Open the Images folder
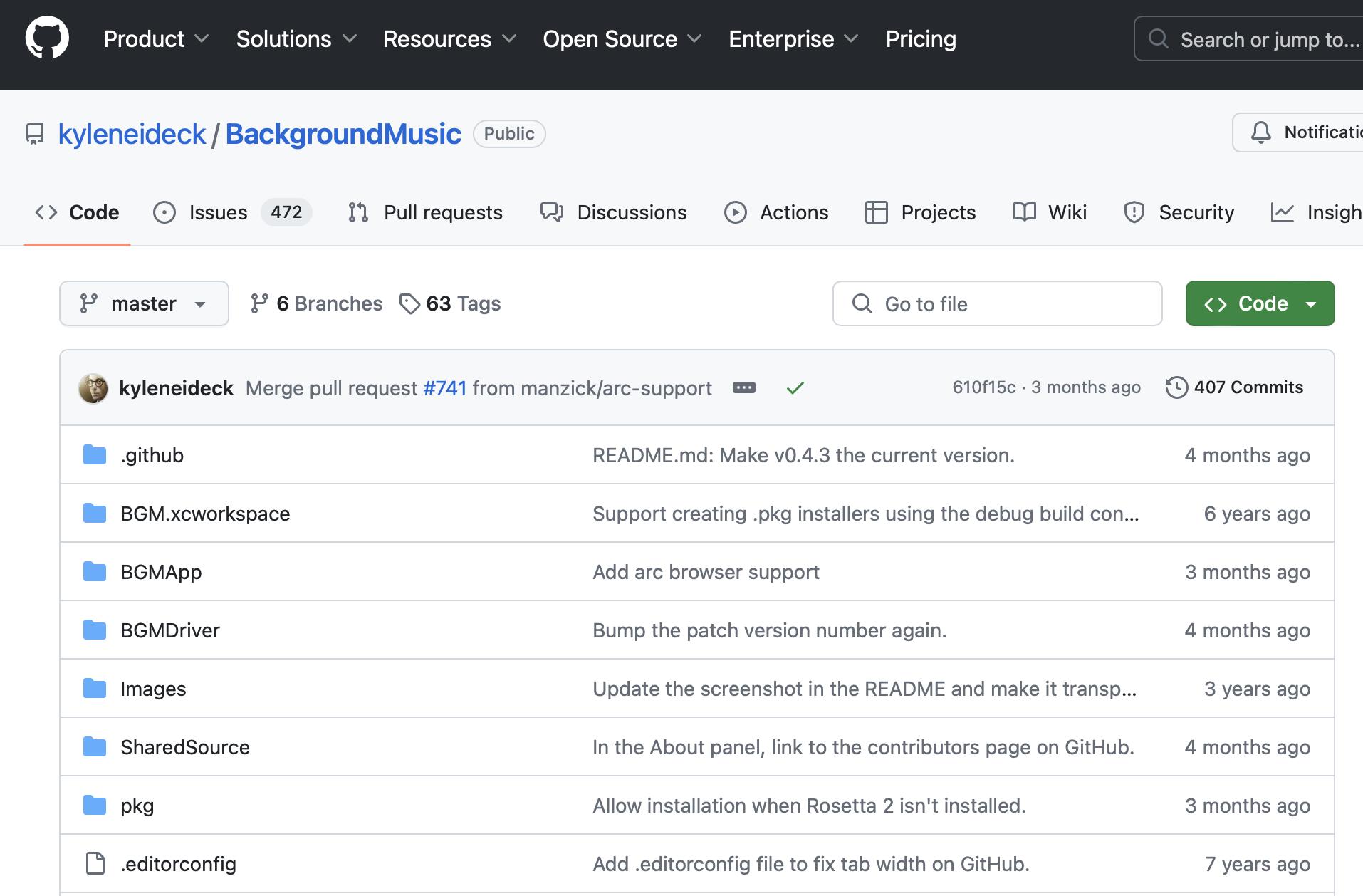 click(153, 689)
